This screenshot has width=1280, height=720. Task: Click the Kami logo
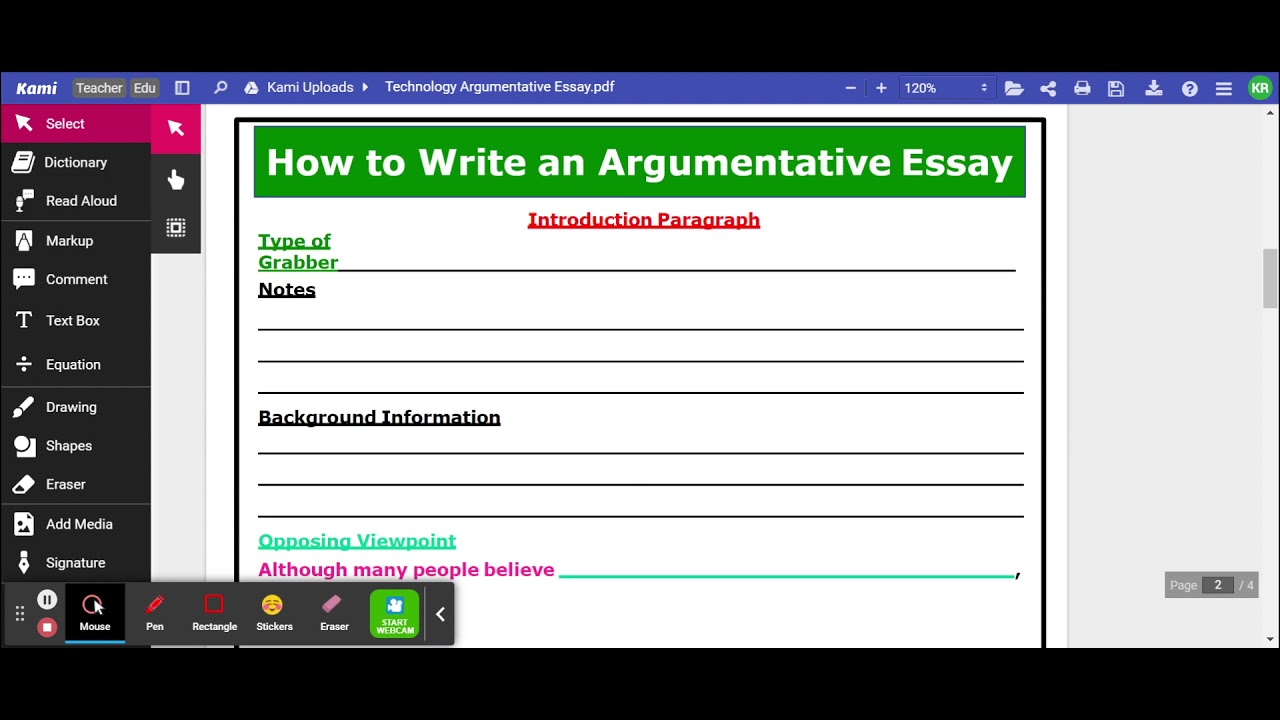point(37,88)
